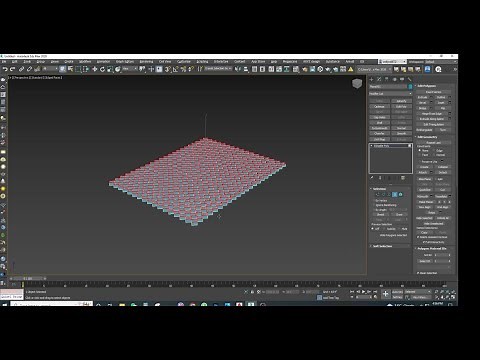Screen dimensions: 480x360
Task: Click the Repeat Last button
Action: [x=434, y=143]
